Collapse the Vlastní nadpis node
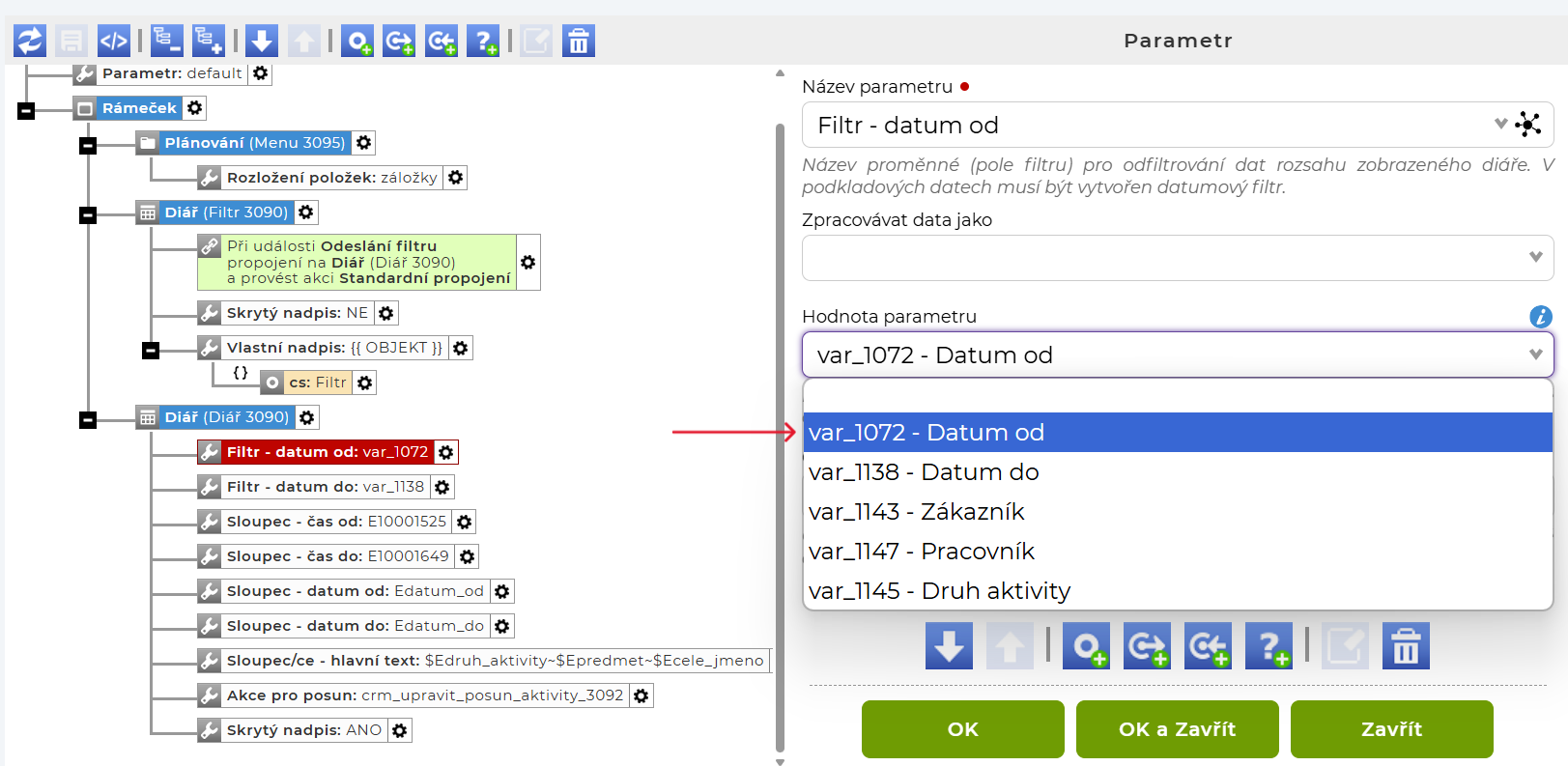The image size is (1568, 766). (151, 350)
